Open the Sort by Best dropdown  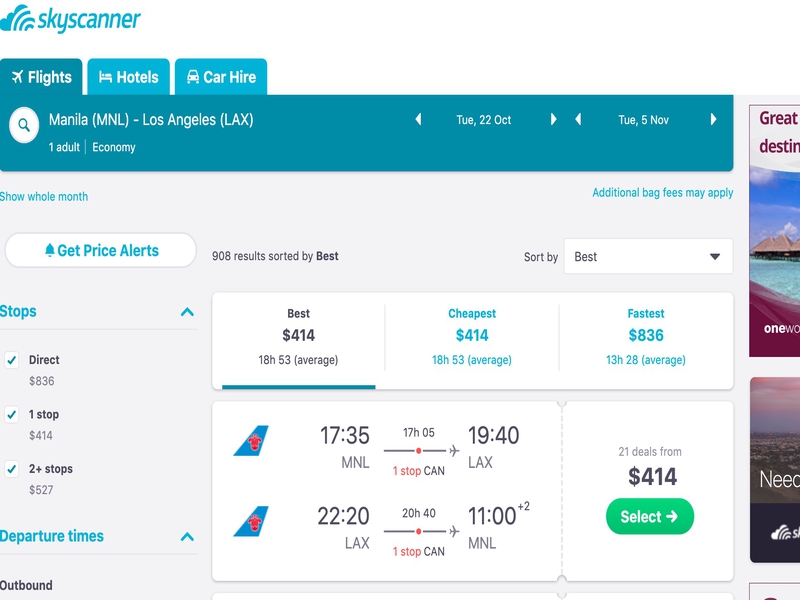tap(648, 256)
